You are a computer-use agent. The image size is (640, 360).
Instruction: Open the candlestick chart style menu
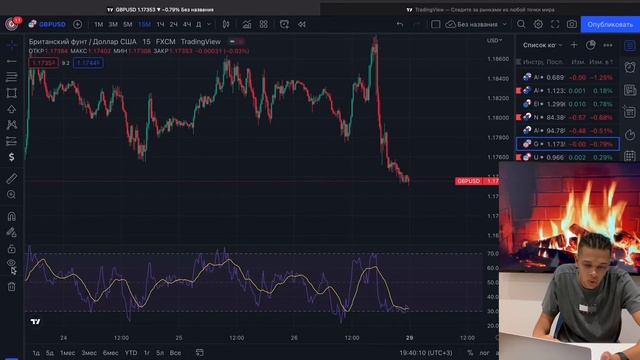tap(226, 24)
